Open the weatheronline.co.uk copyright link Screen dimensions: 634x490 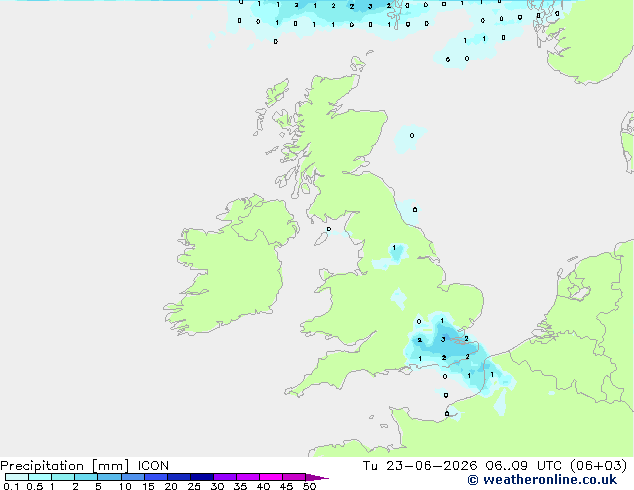542,480
